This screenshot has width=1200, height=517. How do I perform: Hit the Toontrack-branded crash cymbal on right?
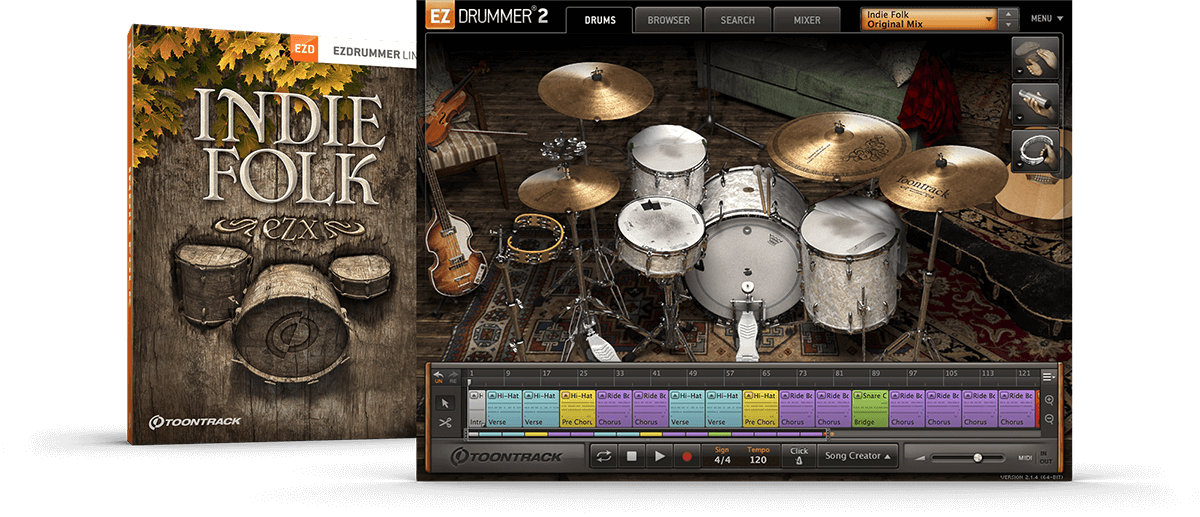tap(944, 177)
